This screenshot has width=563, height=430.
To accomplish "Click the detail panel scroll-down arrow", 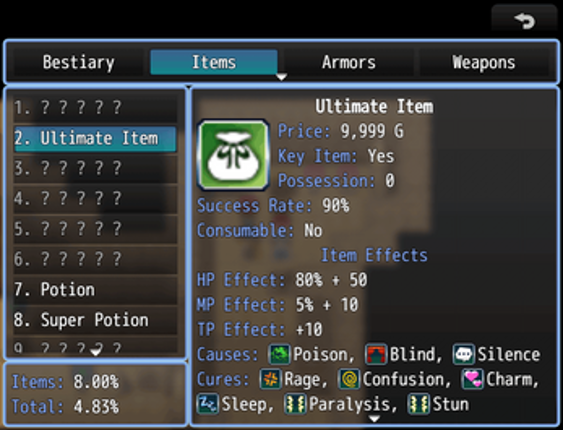I will pyautogui.click(x=374, y=419).
